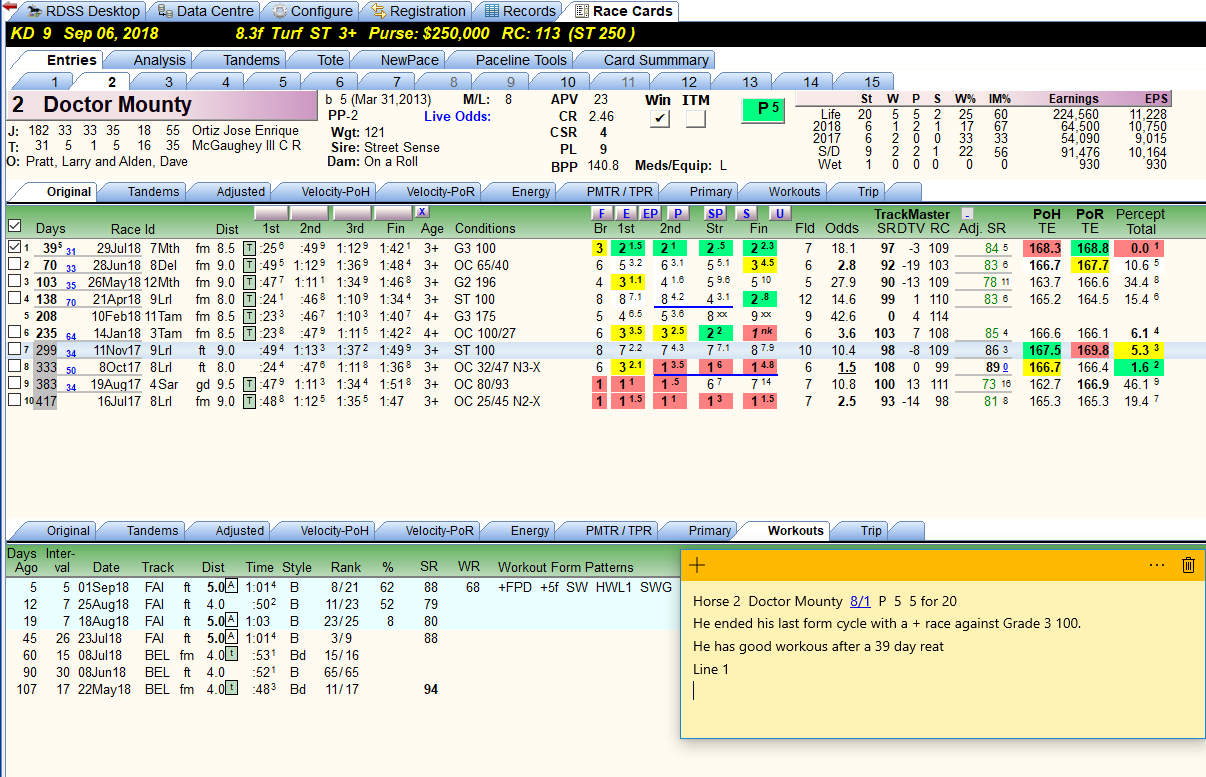Check the Win checkbox
This screenshot has height=777, width=1206.
click(659, 119)
